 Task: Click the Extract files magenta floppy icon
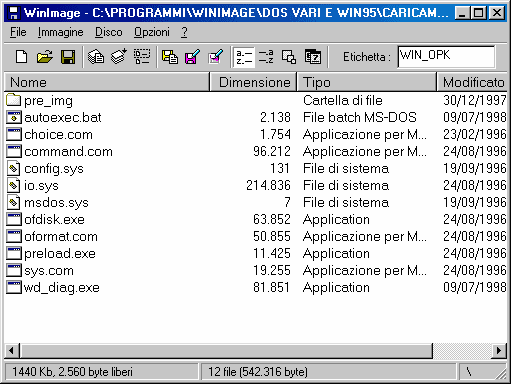pos(193,57)
